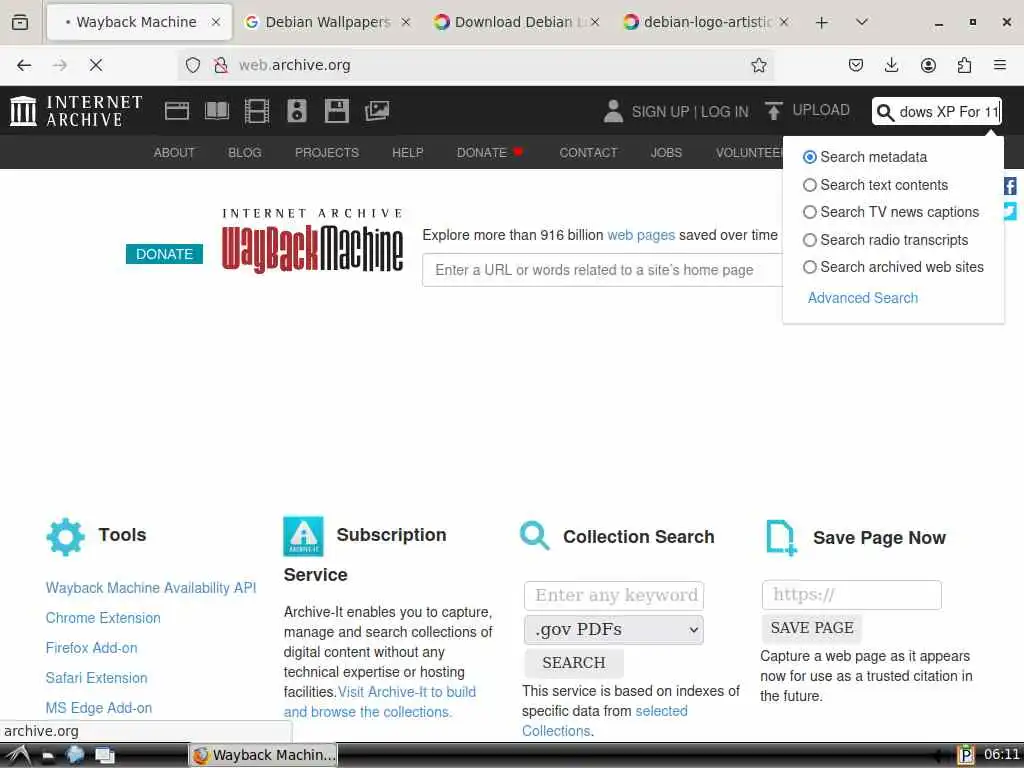Click the Archive-It subscription service icon
The height and width of the screenshot is (768, 1024).
[303, 536]
